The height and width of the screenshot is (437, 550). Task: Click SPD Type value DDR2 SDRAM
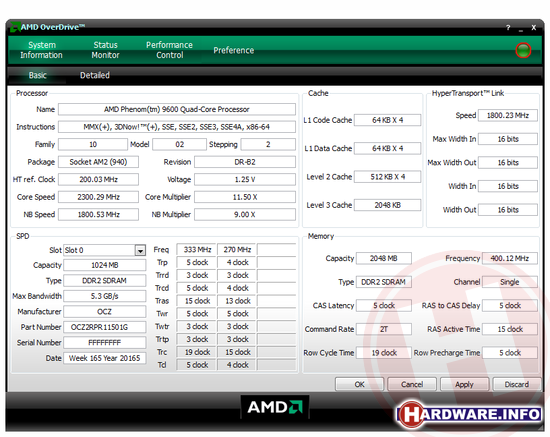coord(105,281)
